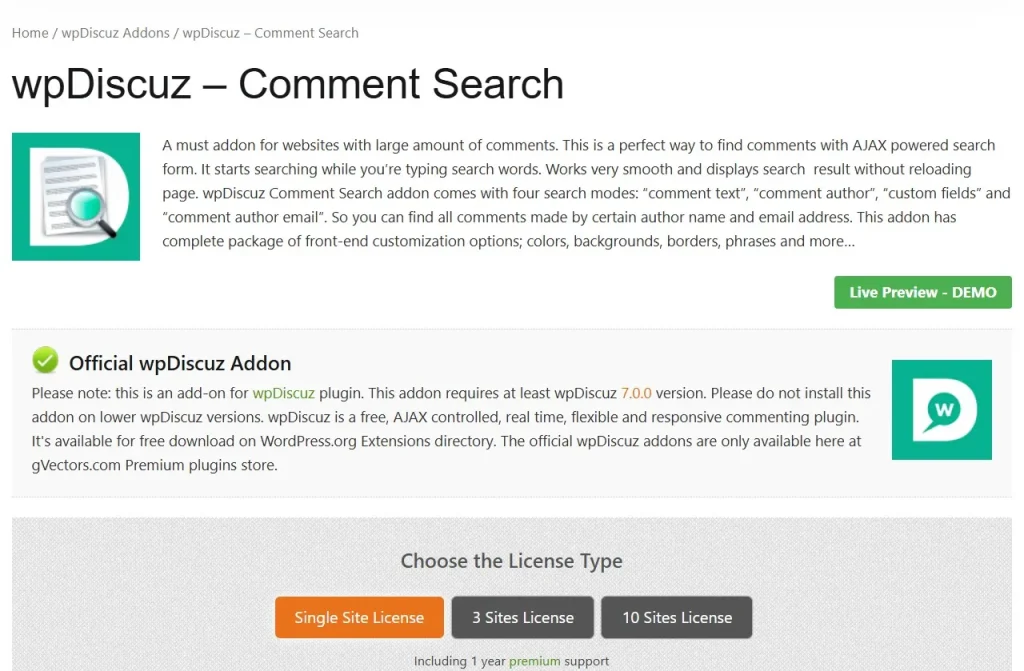Open the 7.0.0 version link
This screenshot has width=1024, height=671.
pos(637,393)
